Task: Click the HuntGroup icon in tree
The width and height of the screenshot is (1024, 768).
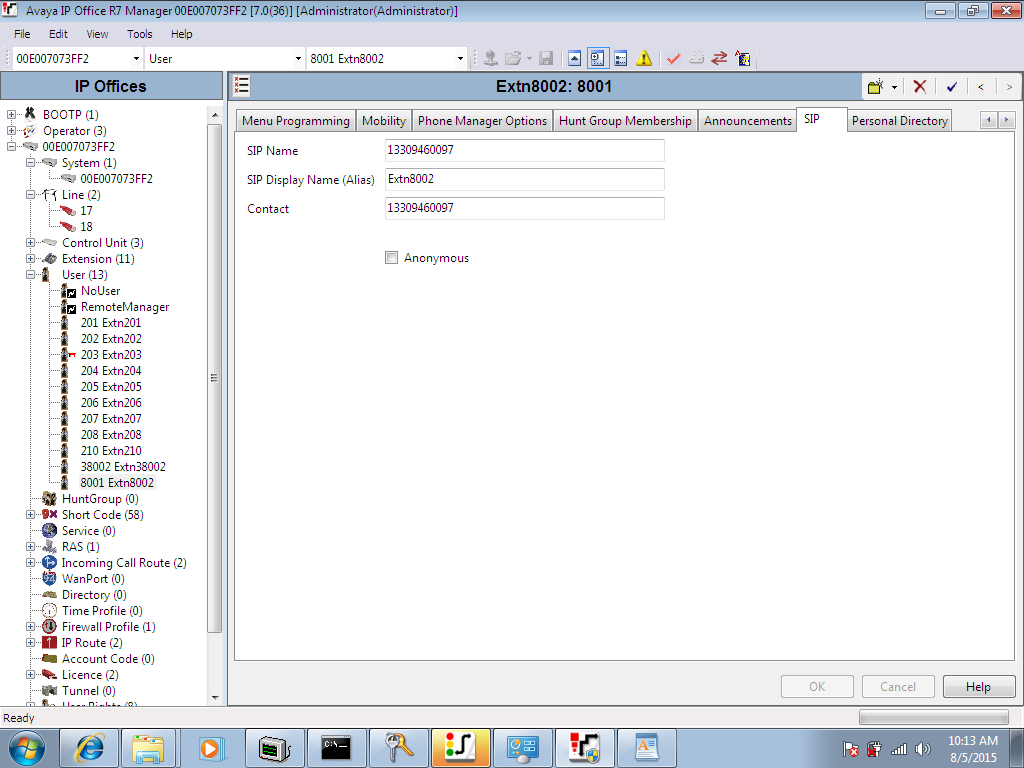Action: [50, 499]
